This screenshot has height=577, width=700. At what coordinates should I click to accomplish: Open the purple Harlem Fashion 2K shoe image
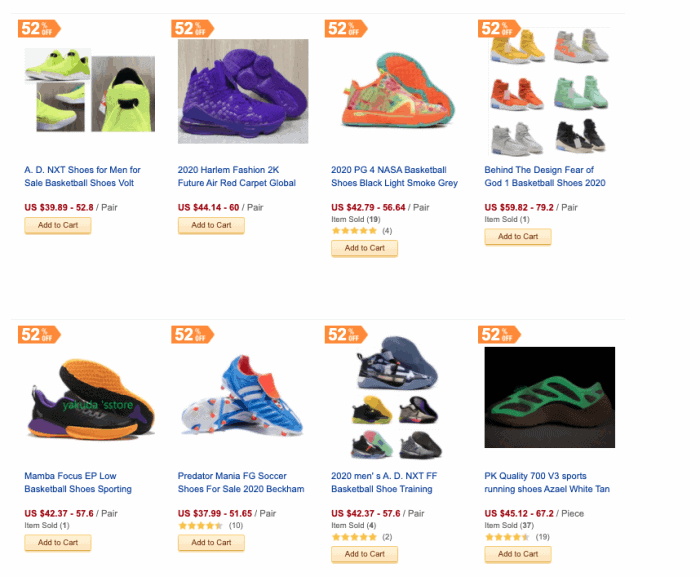tap(243, 91)
